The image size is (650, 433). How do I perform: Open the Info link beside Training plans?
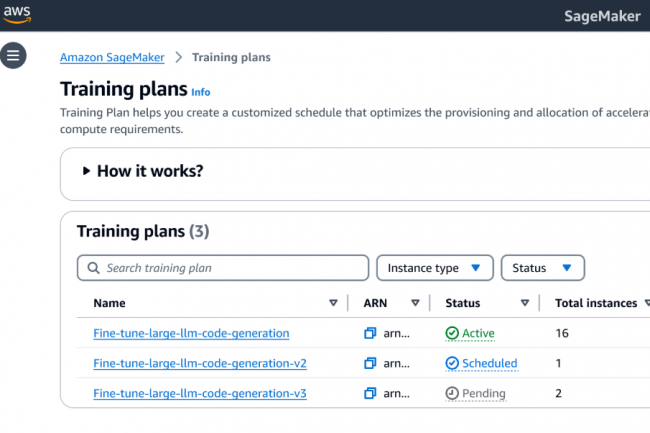point(201,91)
